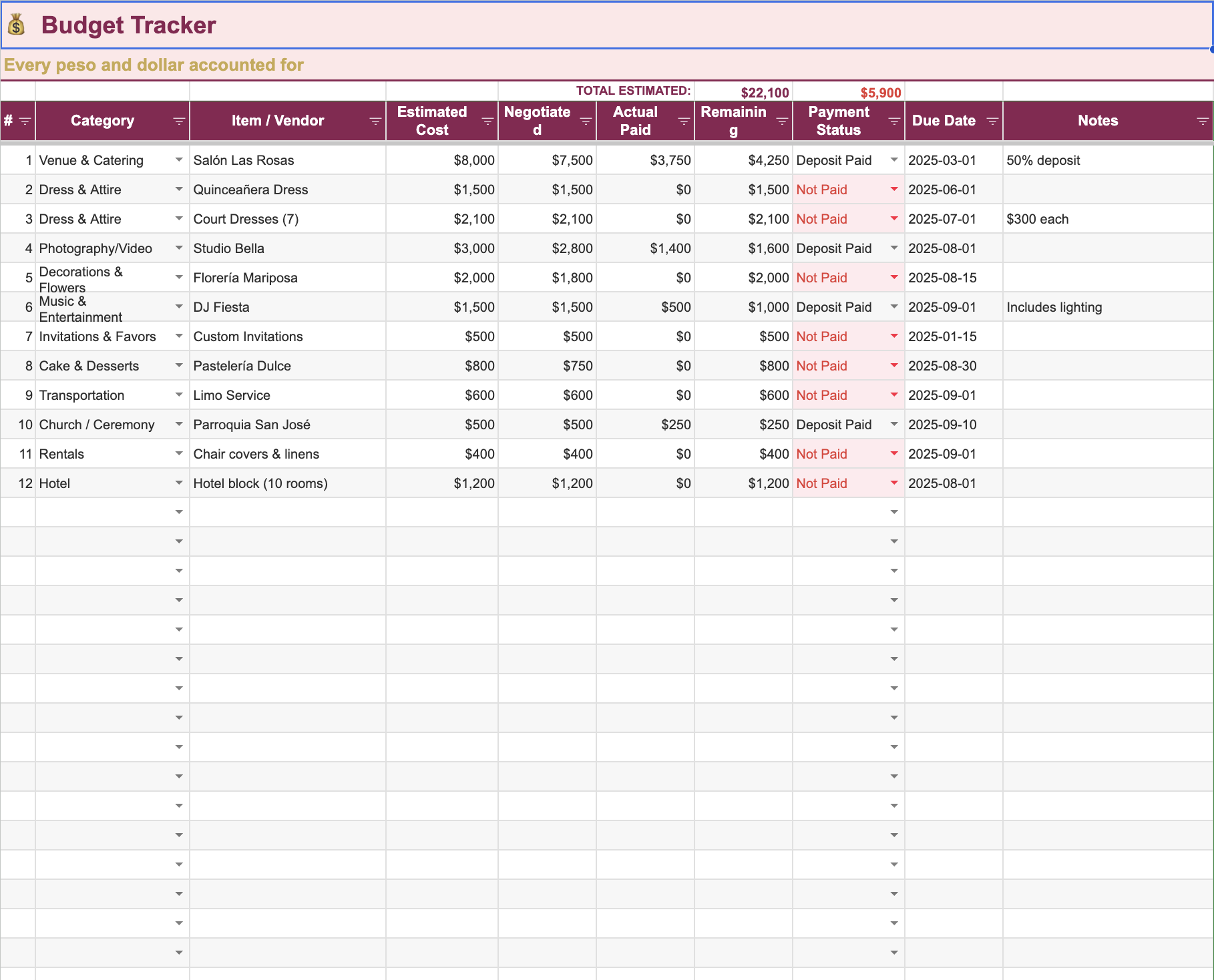
Task: Click the filter icon on the Remaining column
Action: point(782,121)
